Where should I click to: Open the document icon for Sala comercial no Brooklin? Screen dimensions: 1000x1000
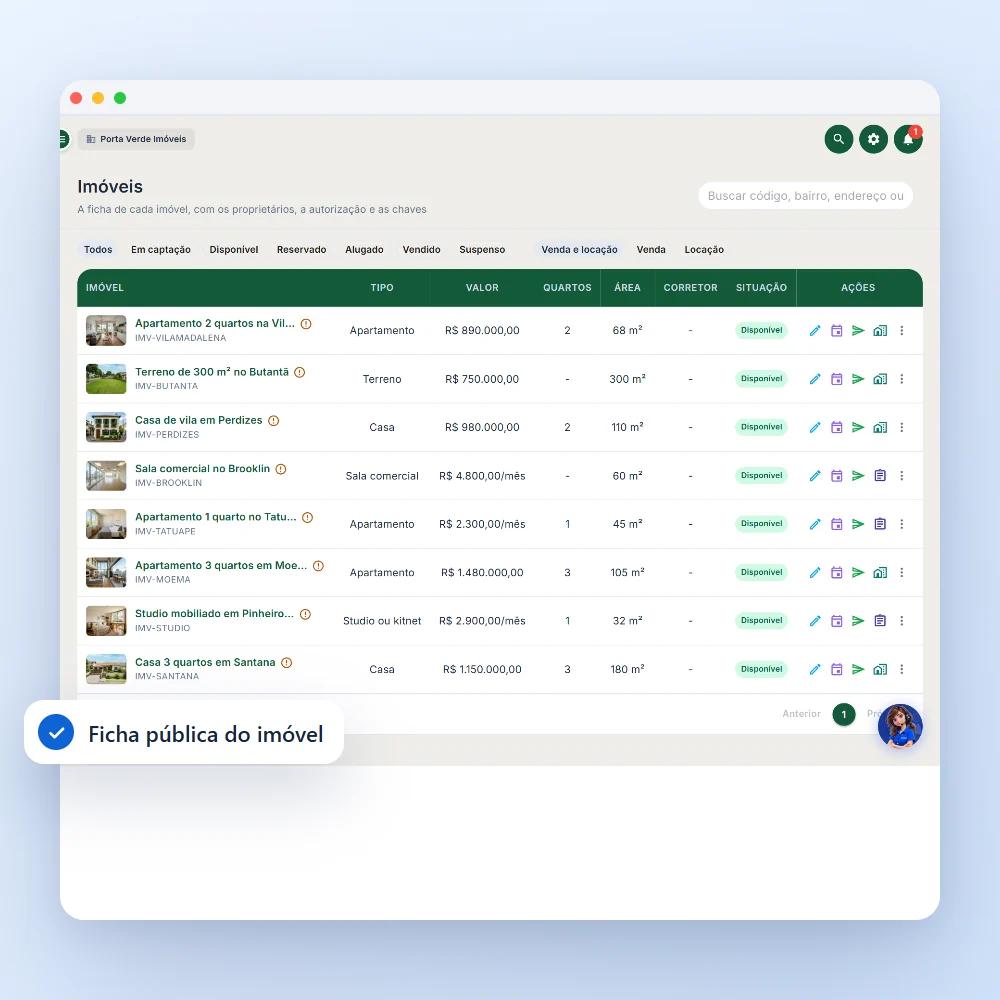pyautogui.click(x=879, y=476)
